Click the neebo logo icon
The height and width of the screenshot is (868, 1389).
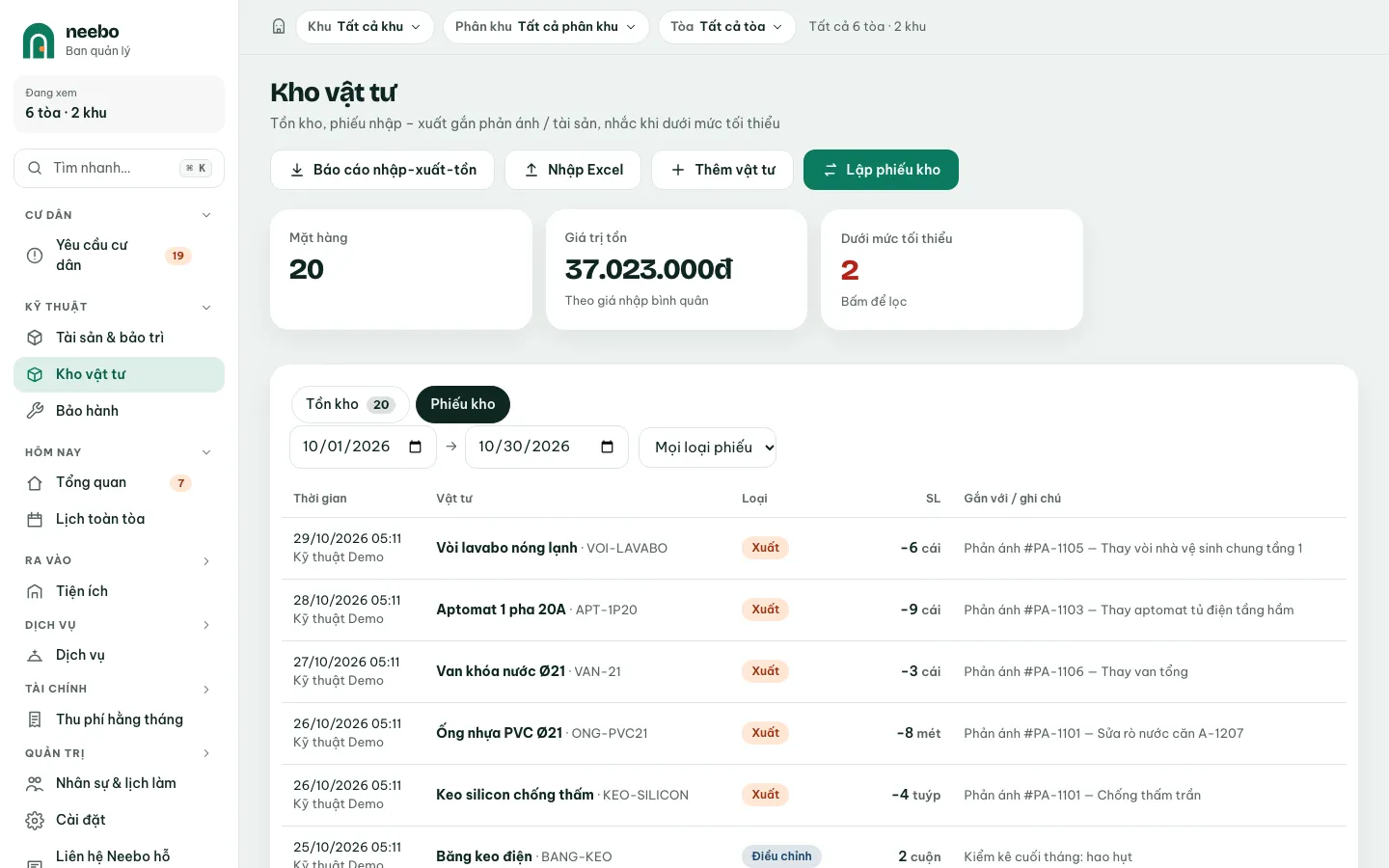pos(39,41)
